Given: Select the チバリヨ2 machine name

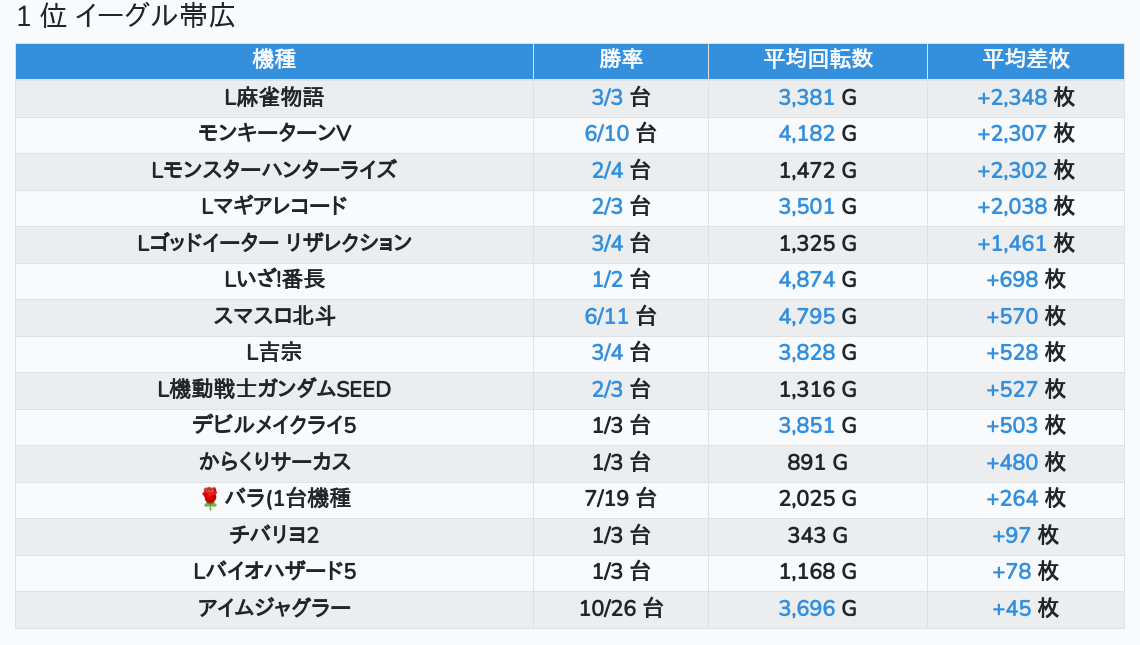Looking at the screenshot, I should (274, 535).
